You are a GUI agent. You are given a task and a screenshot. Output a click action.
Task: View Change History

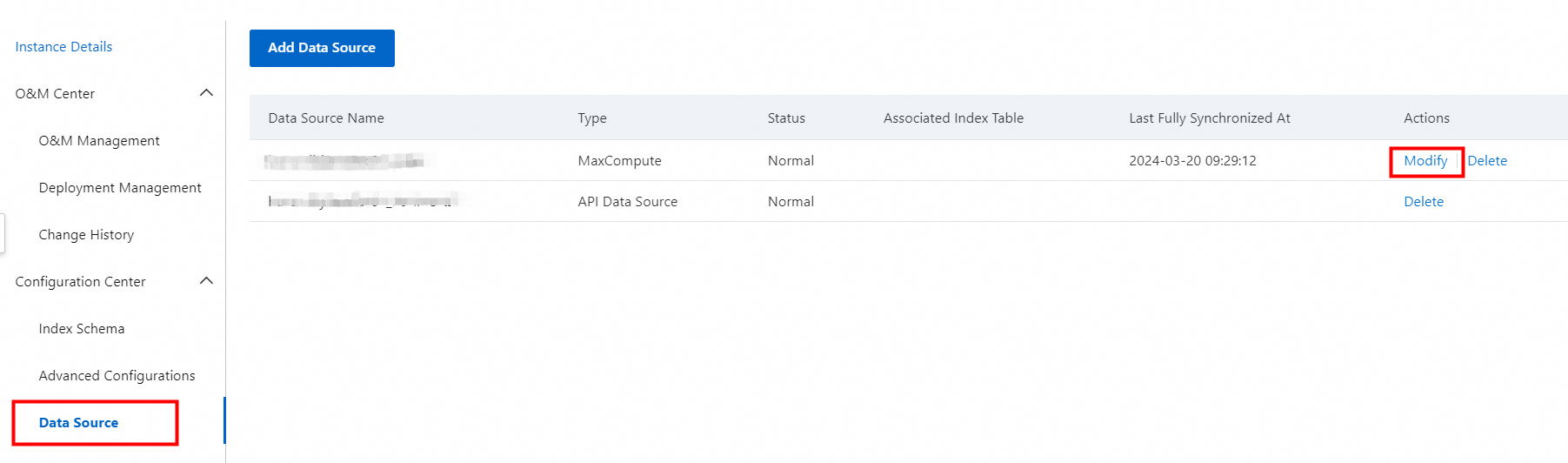point(86,235)
